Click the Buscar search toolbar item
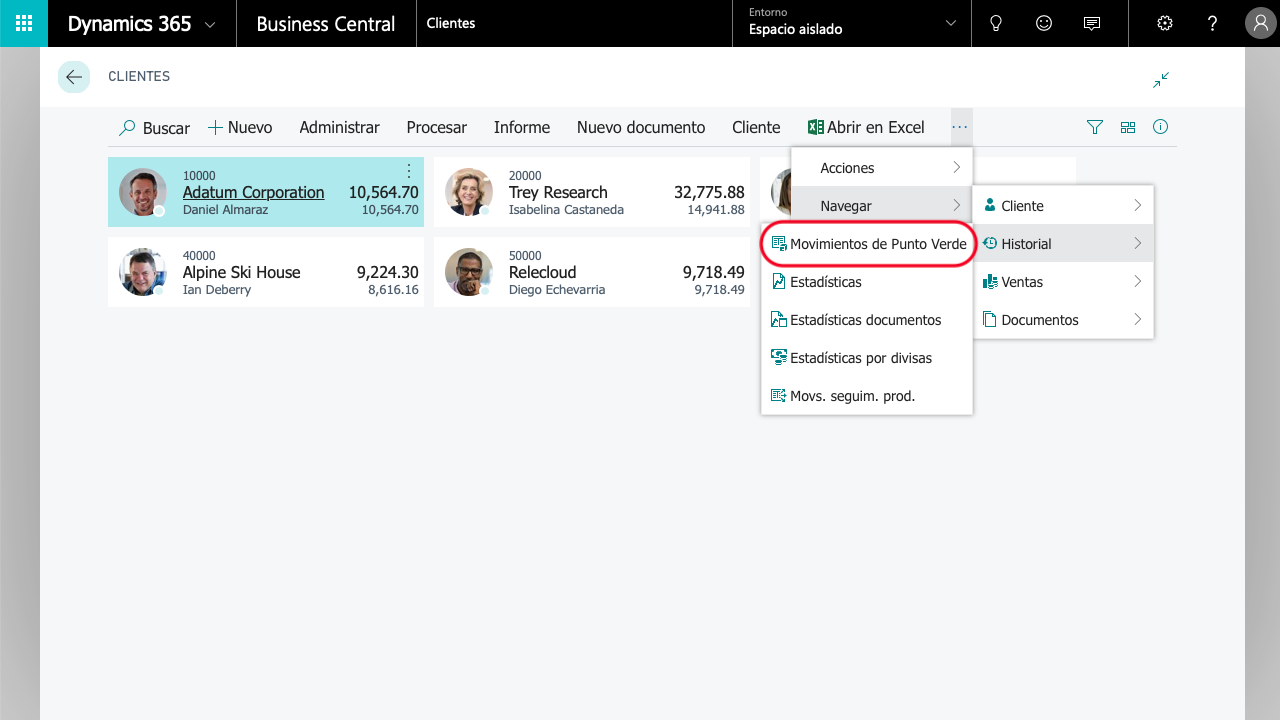 click(x=154, y=128)
